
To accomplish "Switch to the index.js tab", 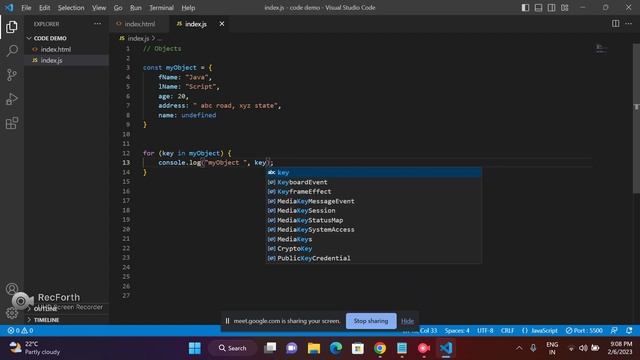I will click(x=200, y=24).
